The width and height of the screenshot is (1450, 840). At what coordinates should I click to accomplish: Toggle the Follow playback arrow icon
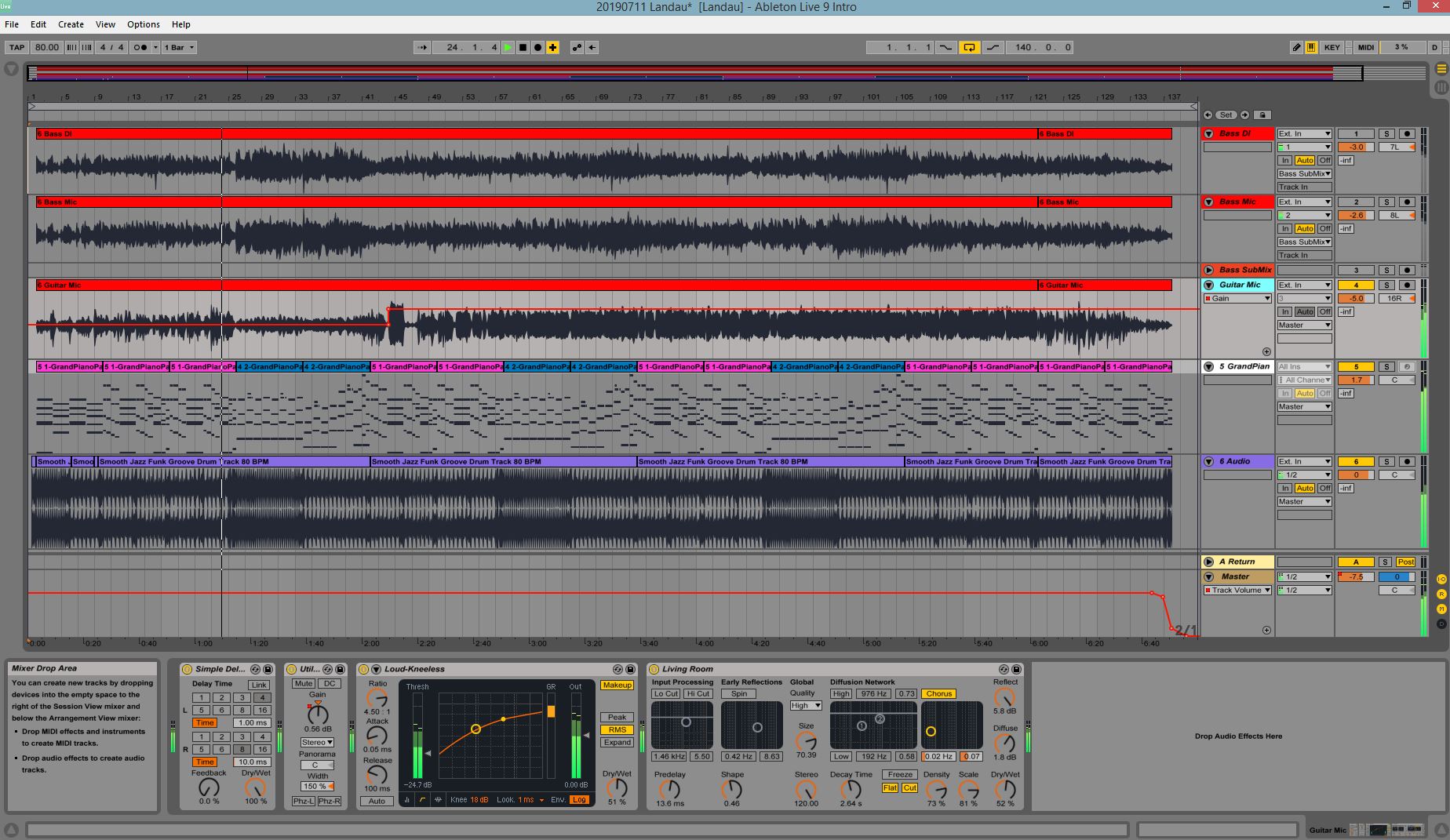[x=422, y=48]
